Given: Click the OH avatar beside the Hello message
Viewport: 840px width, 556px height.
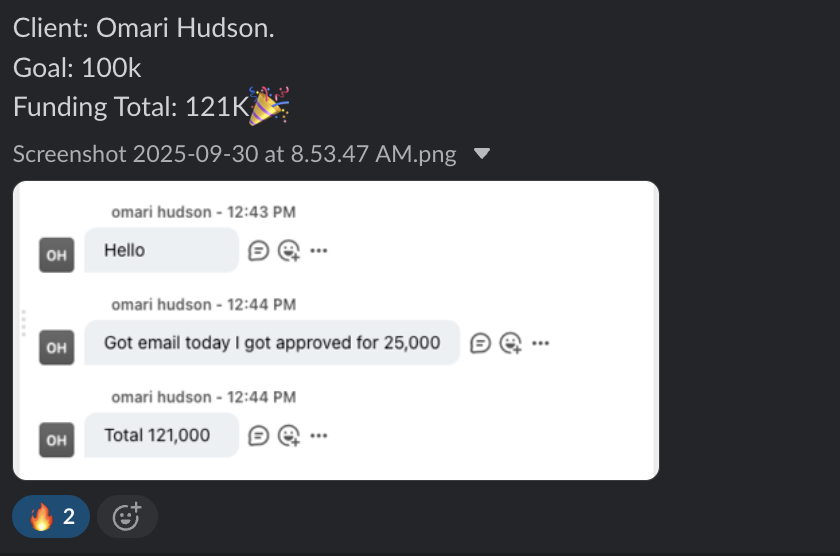Looking at the screenshot, I should pos(57,255).
